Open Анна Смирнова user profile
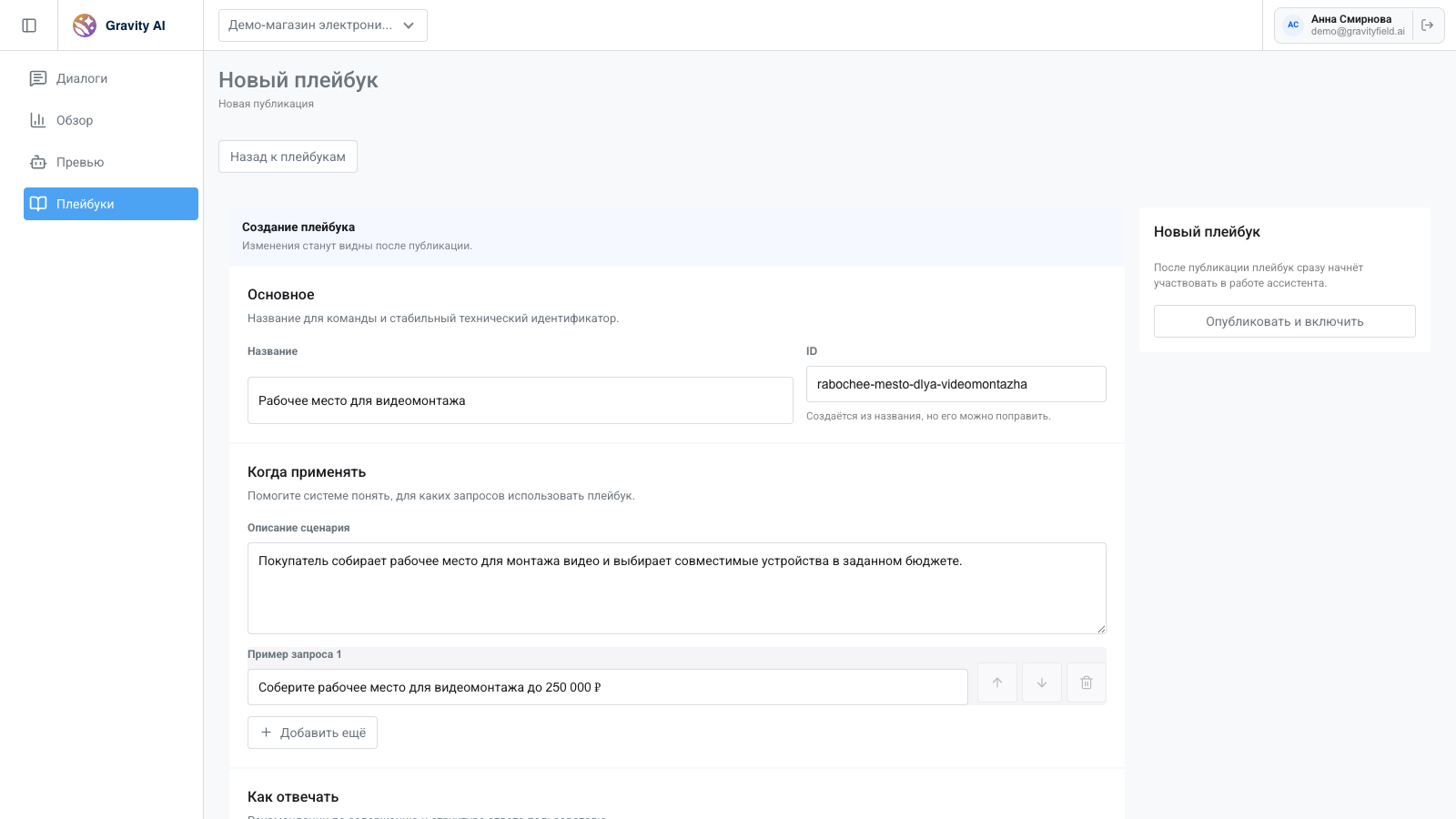The image size is (1456, 819). coord(1345,25)
